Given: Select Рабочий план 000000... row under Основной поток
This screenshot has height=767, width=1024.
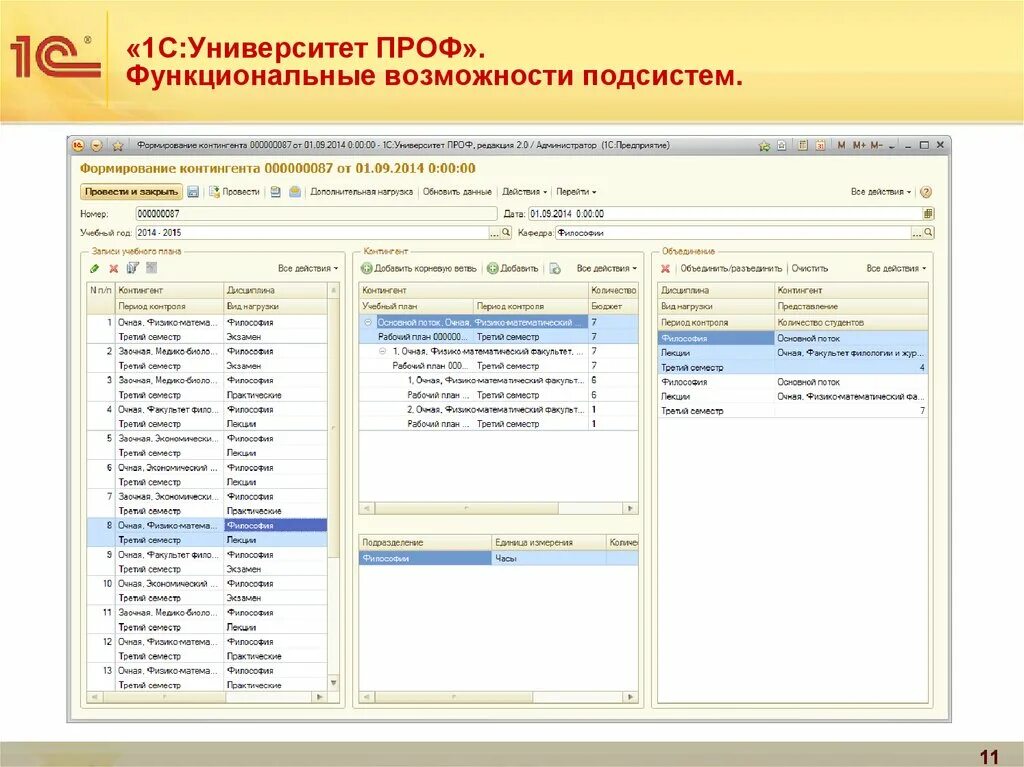Looking at the screenshot, I should (498, 337).
